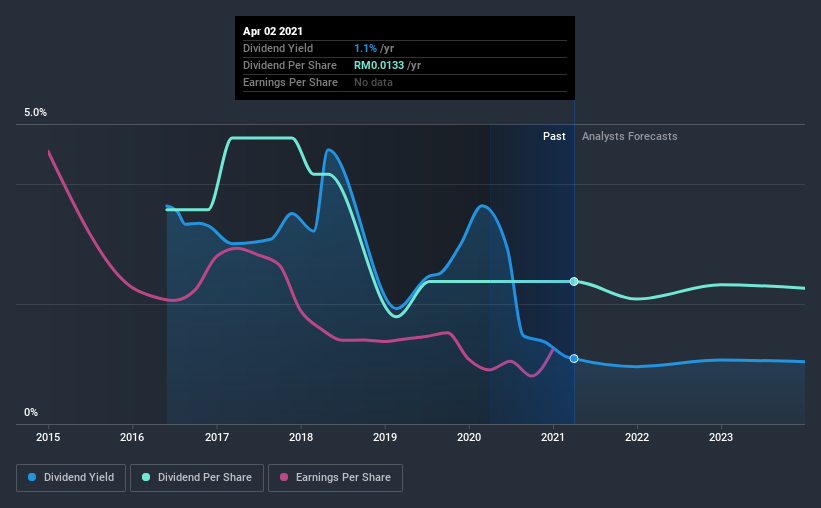Click the 5.0% y-axis label
The width and height of the screenshot is (821, 508).
click(x=35, y=112)
